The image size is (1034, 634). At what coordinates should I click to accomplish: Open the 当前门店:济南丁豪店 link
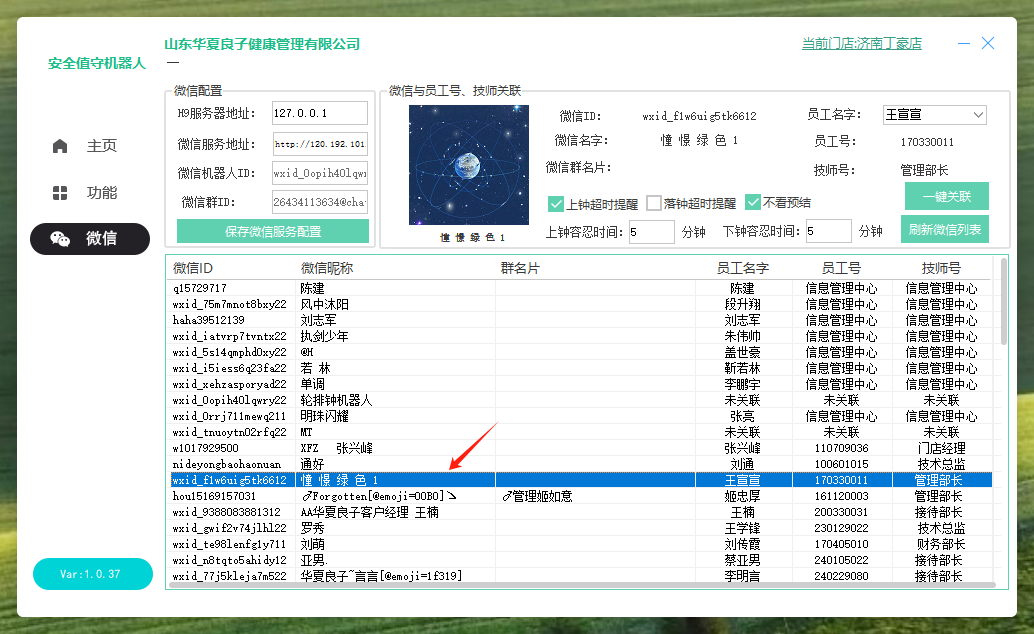click(x=861, y=44)
